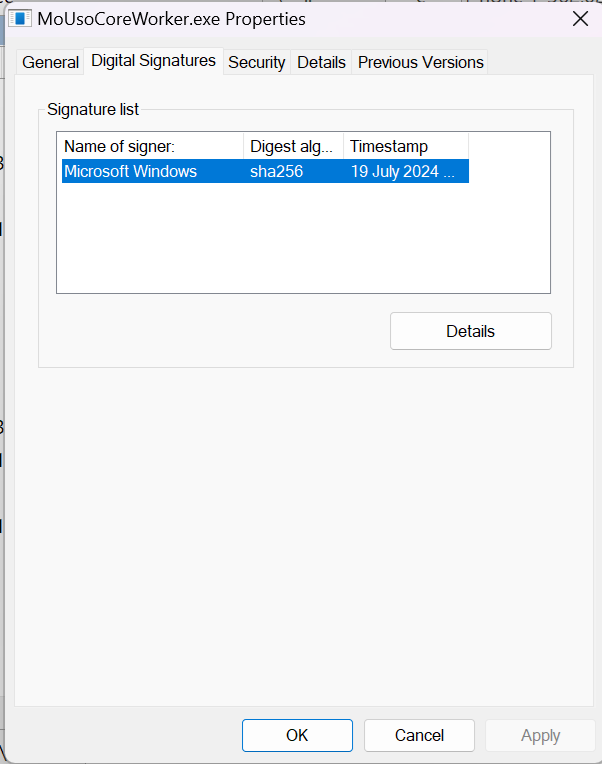Open signature Details button
This screenshot has width=602, height=764.
(470, 331)
